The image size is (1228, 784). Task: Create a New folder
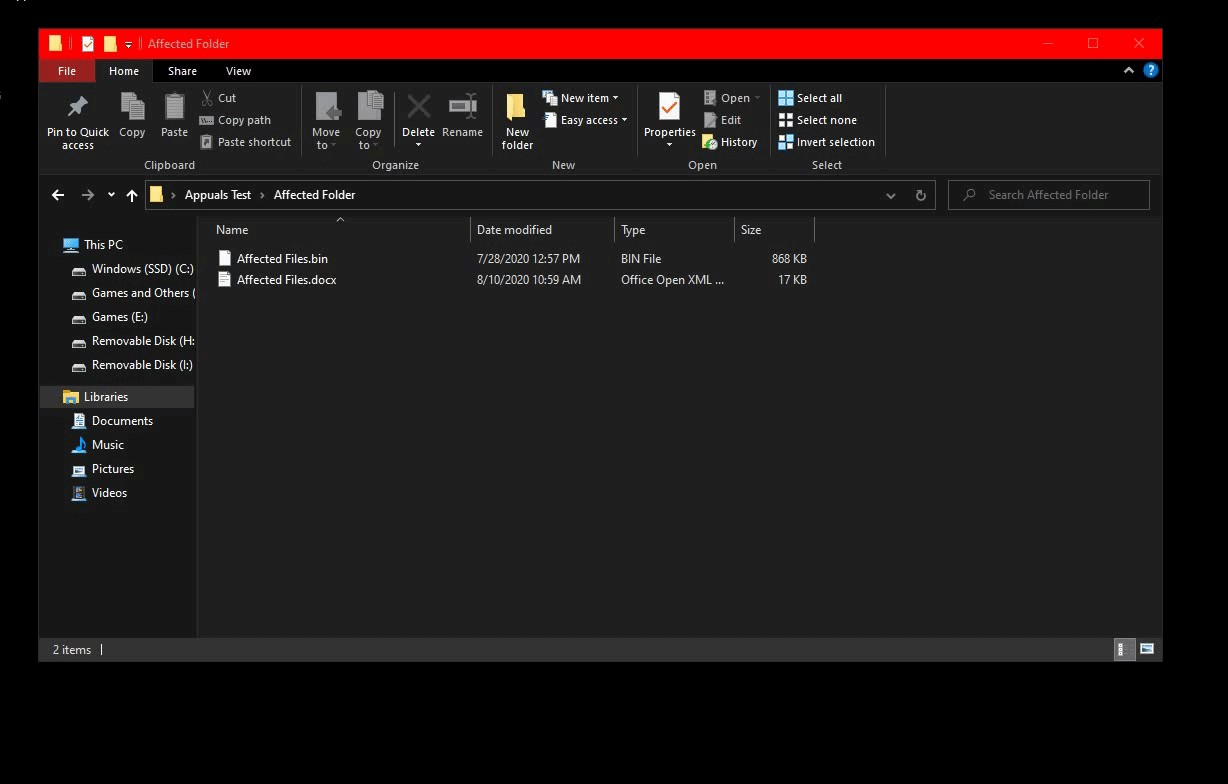517,121
